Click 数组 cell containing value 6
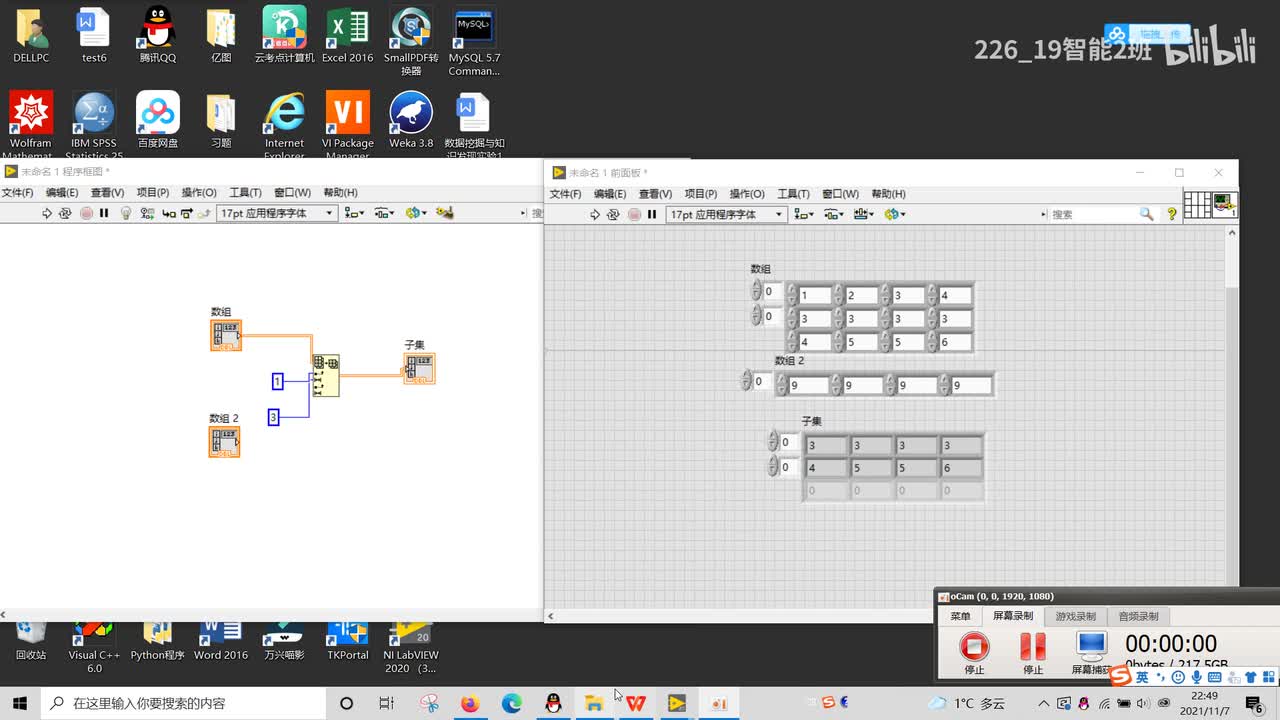Viewport: 1280px width, 720px height. pyautogui.click(x=955, y=342)
